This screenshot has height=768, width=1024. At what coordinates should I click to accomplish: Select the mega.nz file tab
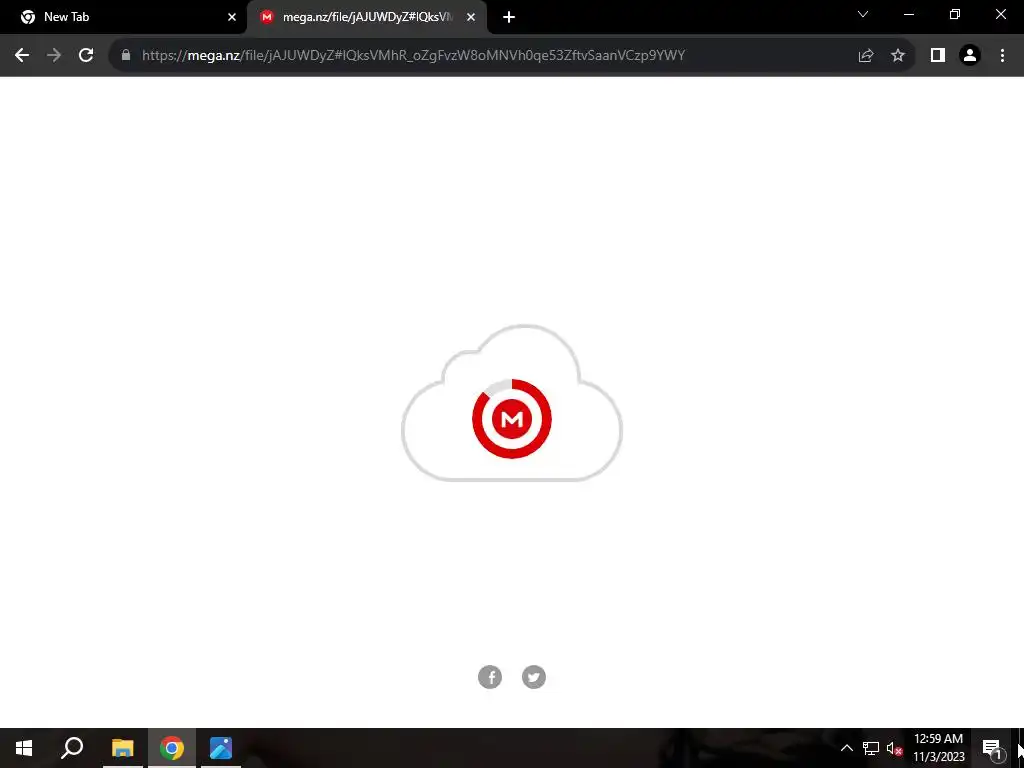click(368, 17)
